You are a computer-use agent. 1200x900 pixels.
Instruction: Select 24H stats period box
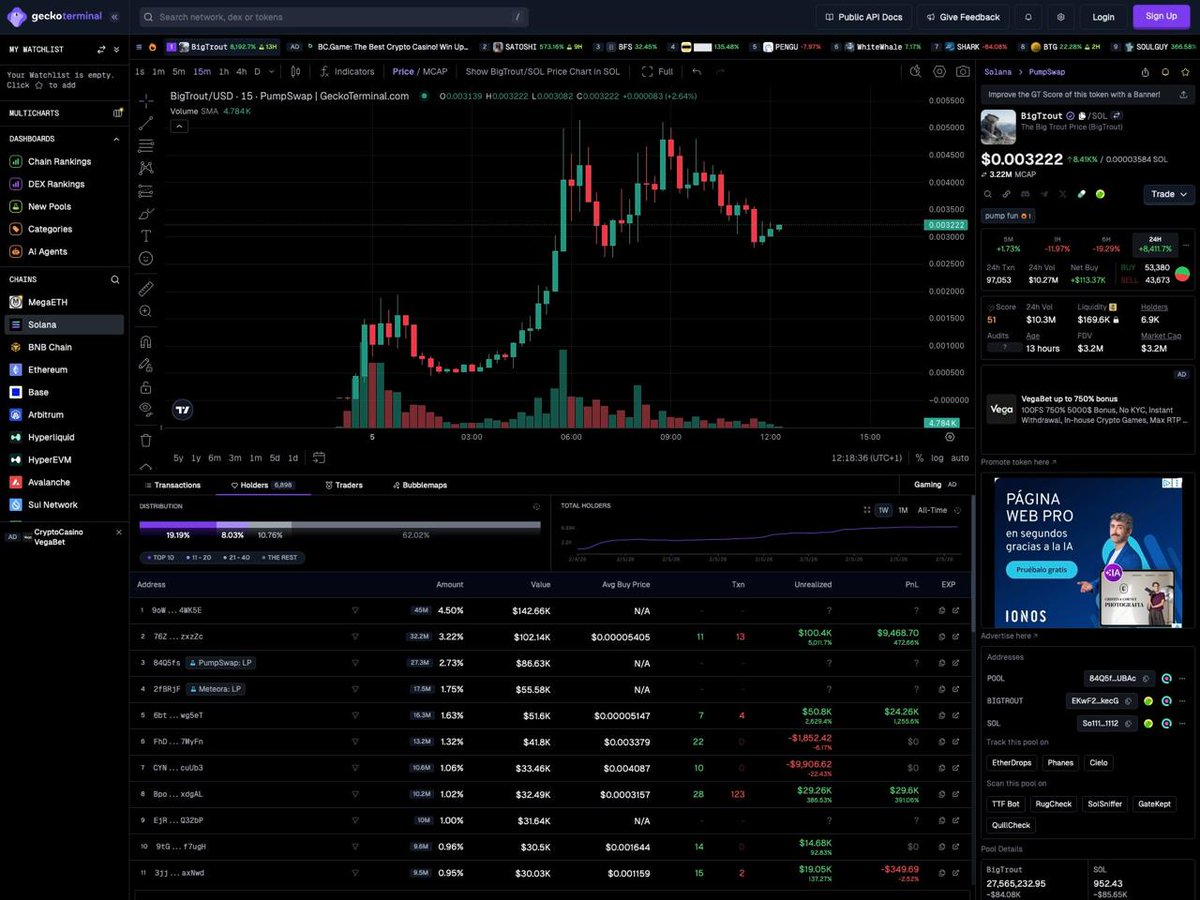point(1155,244)
